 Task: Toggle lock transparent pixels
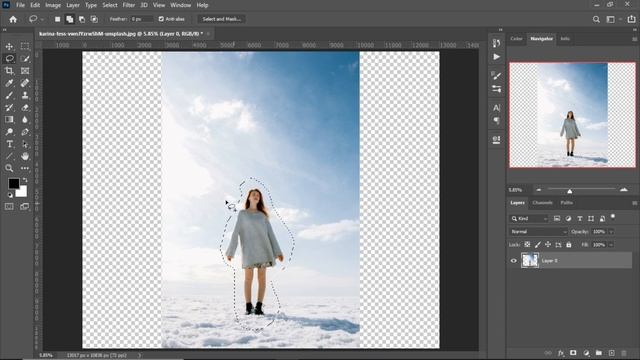coord(527,244)
